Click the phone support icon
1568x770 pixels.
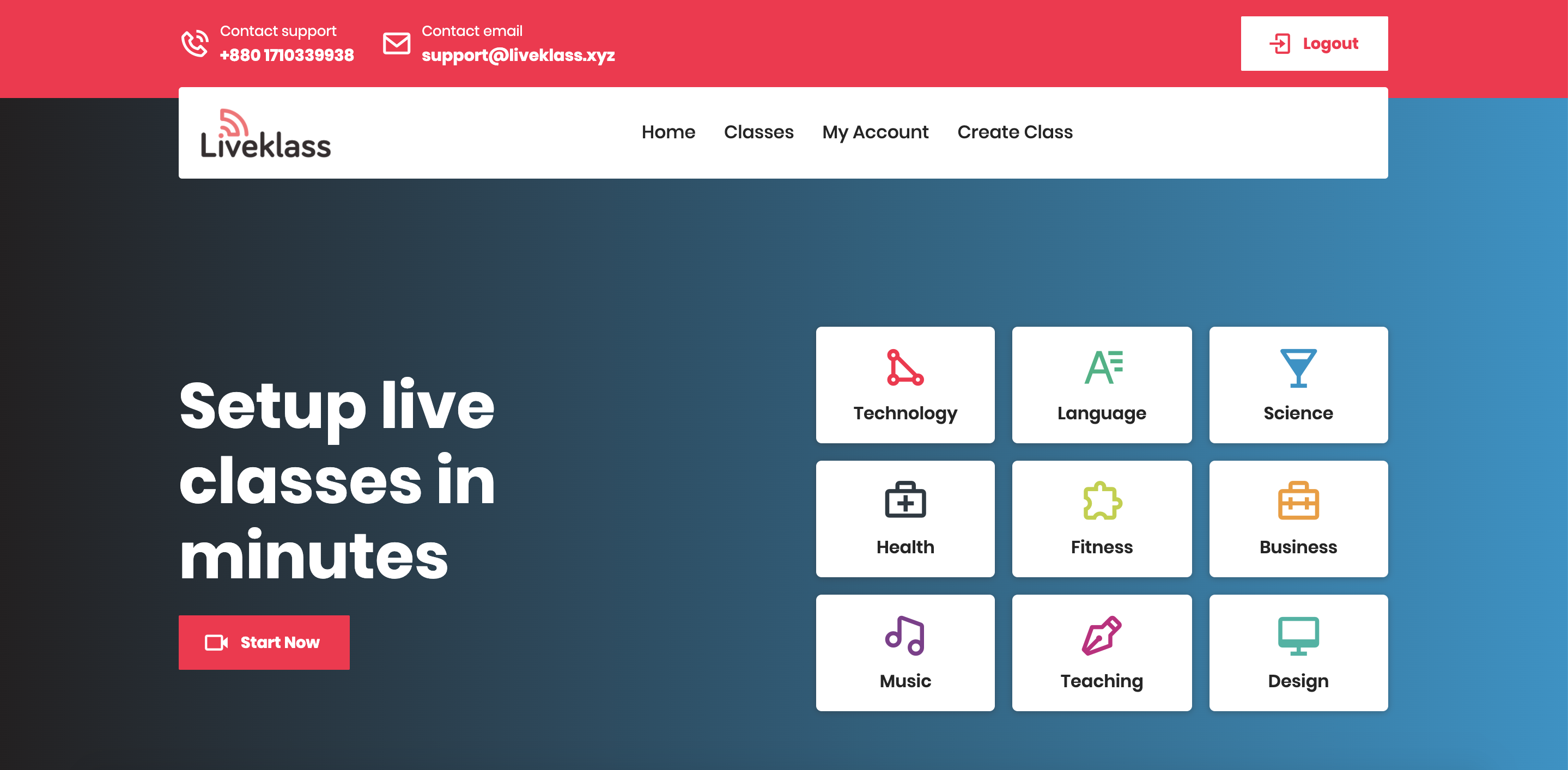point(195,43)
